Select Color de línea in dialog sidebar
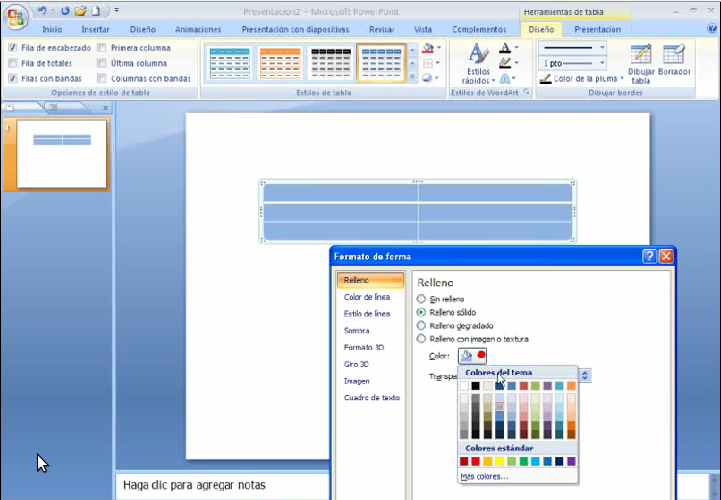Screen dimensions: 721x500 366,297
